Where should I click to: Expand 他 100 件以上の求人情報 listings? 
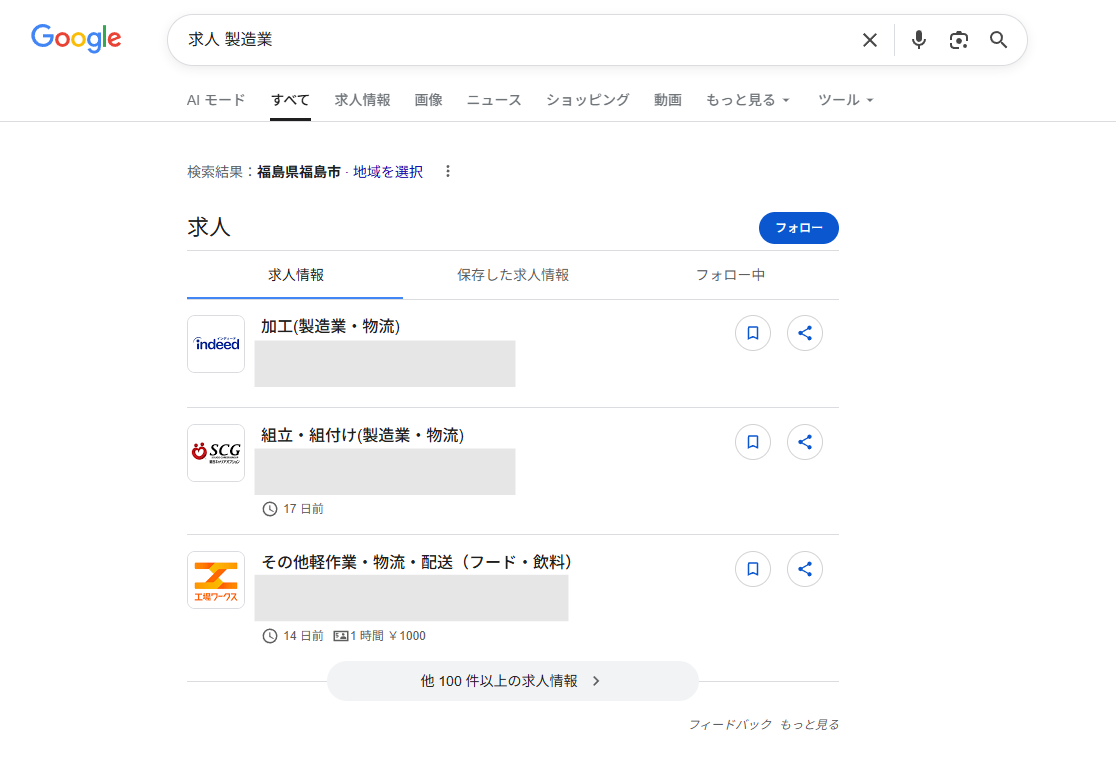(x=512, y=681)
